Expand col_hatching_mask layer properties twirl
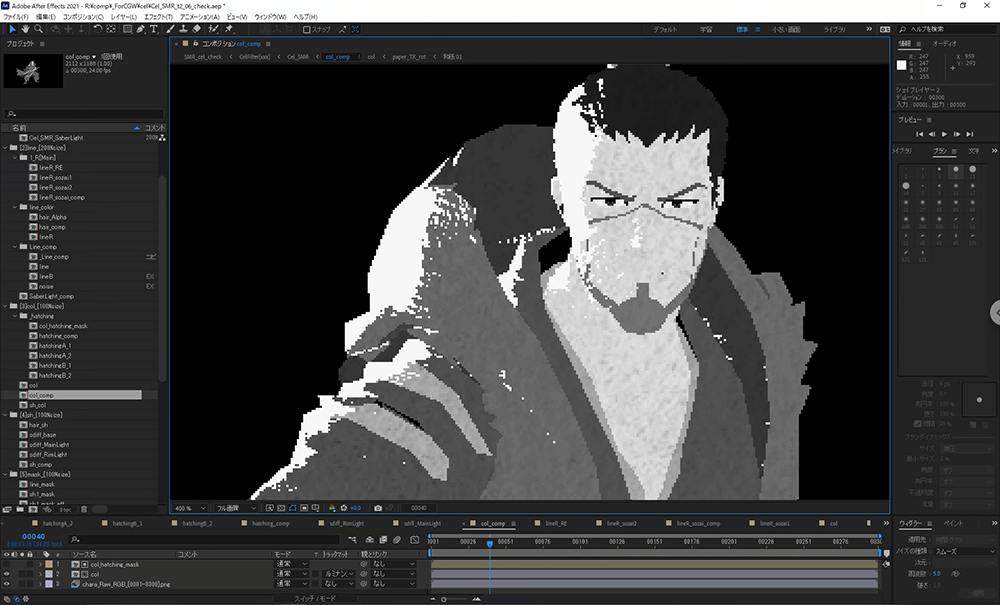Image resolution: width=1000 pixels, height=605 pixels. tap(40, 564)
